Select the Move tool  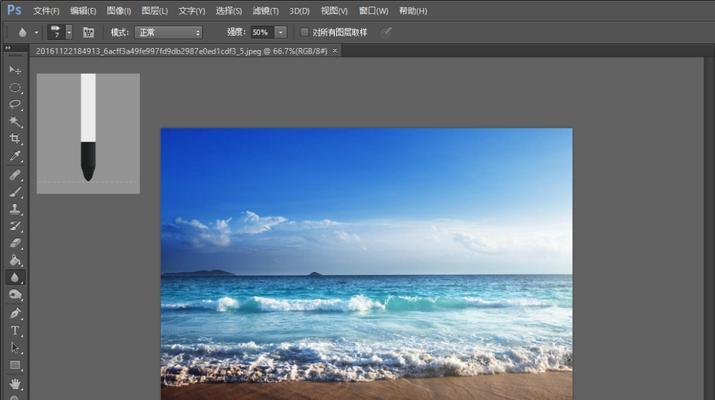[x=15, y=70]
